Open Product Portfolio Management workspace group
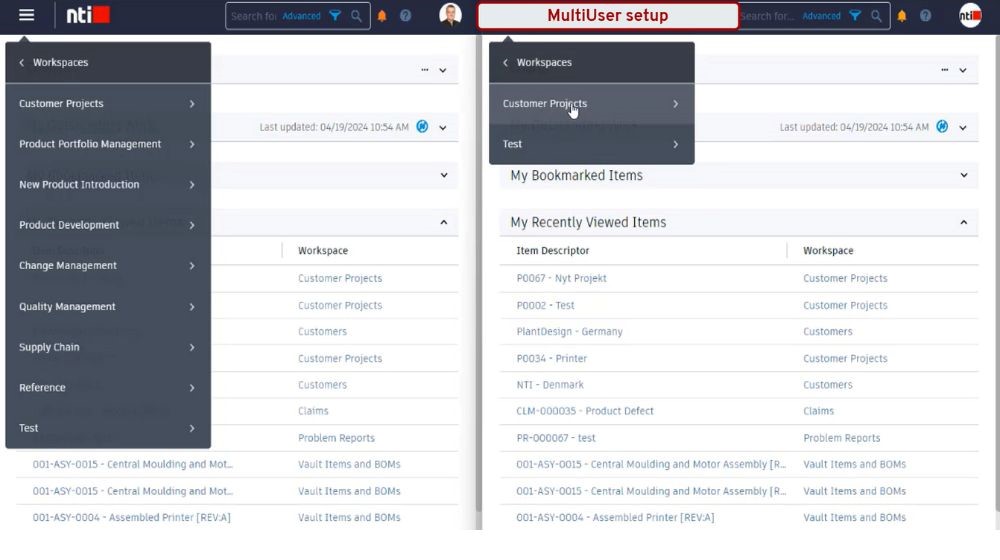 coord(108,144)
